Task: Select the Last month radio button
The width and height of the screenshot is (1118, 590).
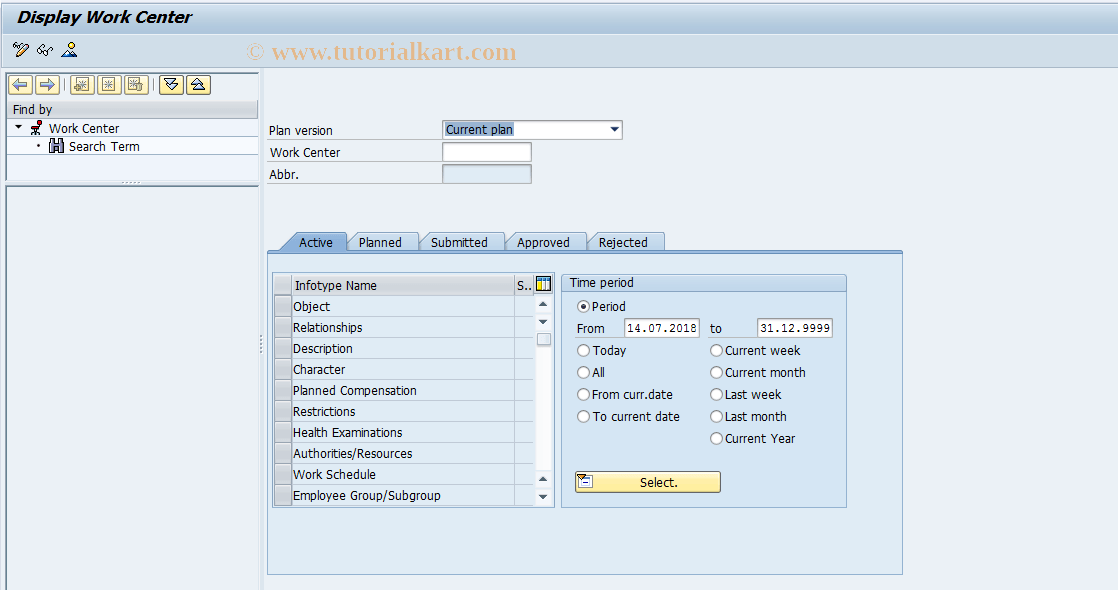Action: pos(717,417)
